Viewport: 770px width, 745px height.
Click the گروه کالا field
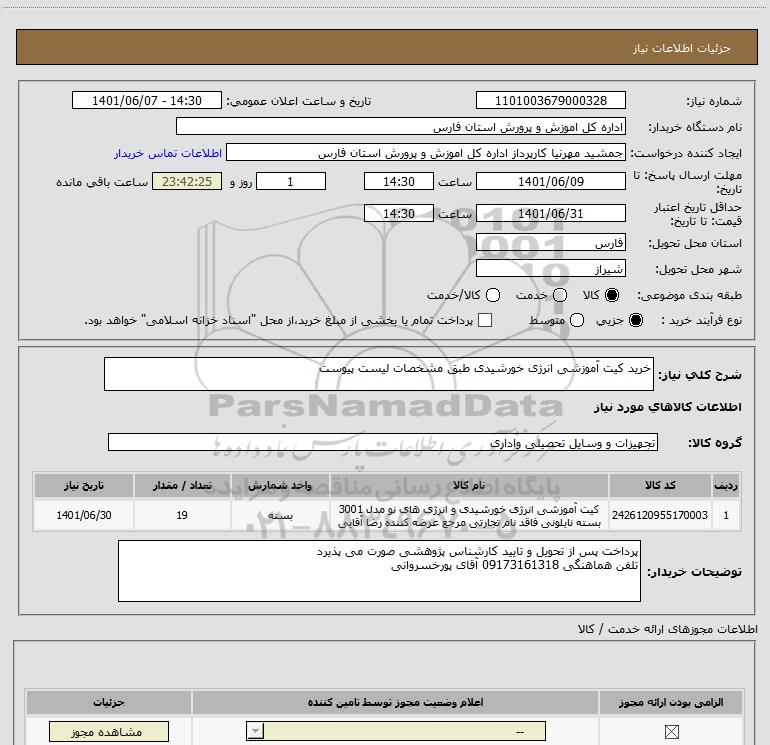coord(383,442)
